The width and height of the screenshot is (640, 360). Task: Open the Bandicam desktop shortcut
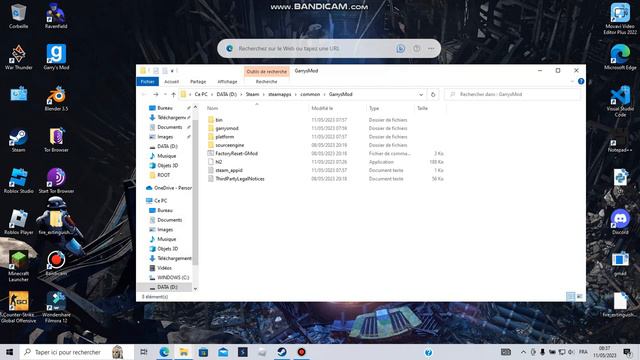coord(56,263)
